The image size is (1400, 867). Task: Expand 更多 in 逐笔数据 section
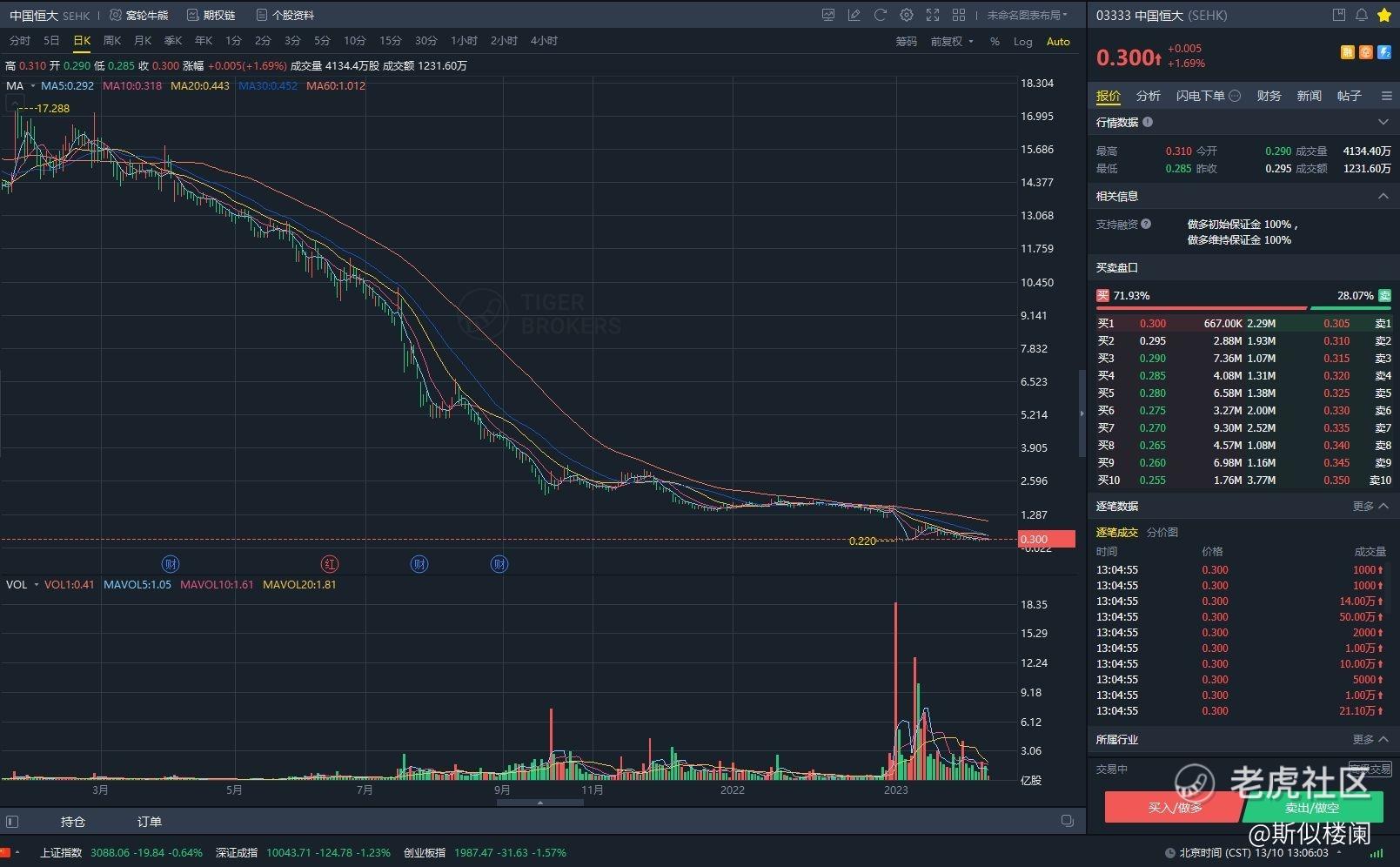tap(1370, 506)
